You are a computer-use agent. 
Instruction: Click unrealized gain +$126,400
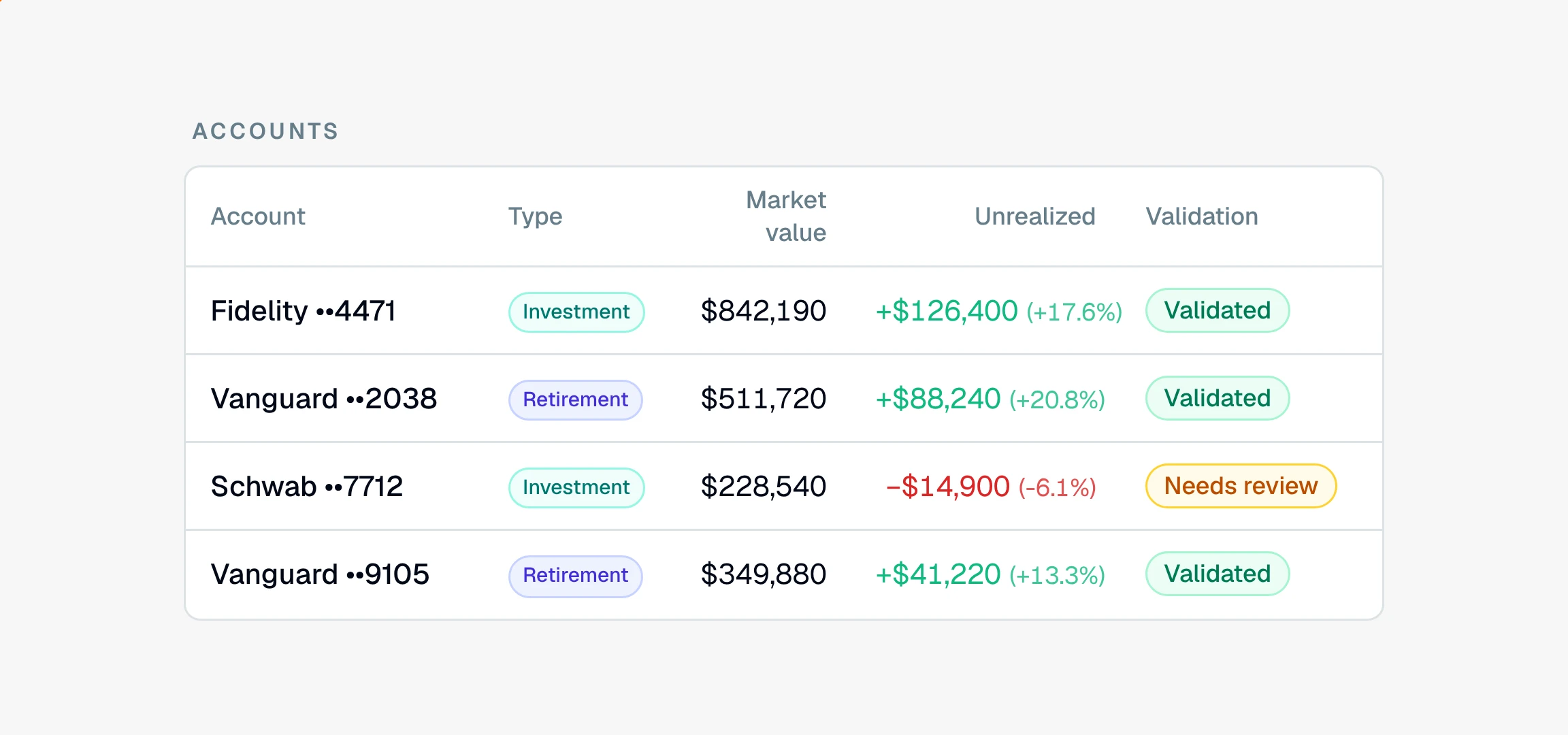tap(947, 311)
